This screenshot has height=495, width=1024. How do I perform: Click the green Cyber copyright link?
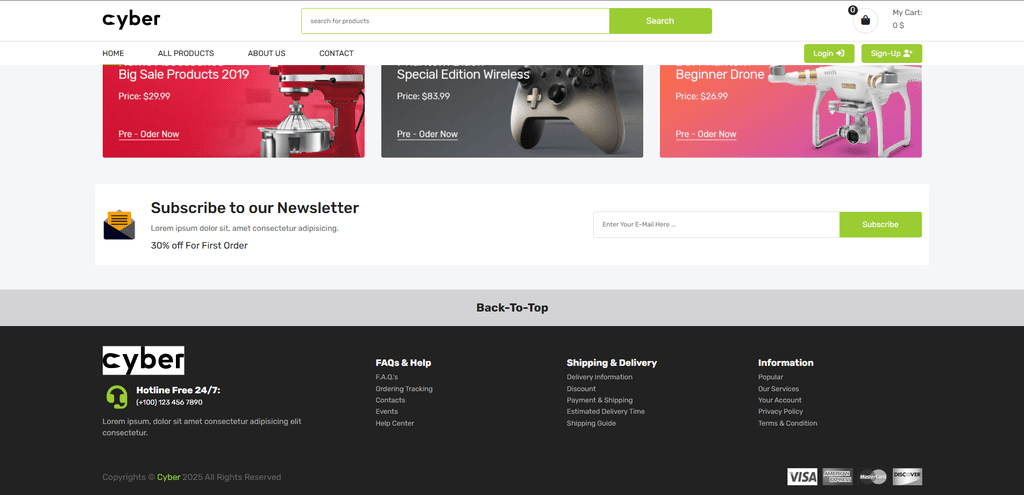[x=168, y=477]
